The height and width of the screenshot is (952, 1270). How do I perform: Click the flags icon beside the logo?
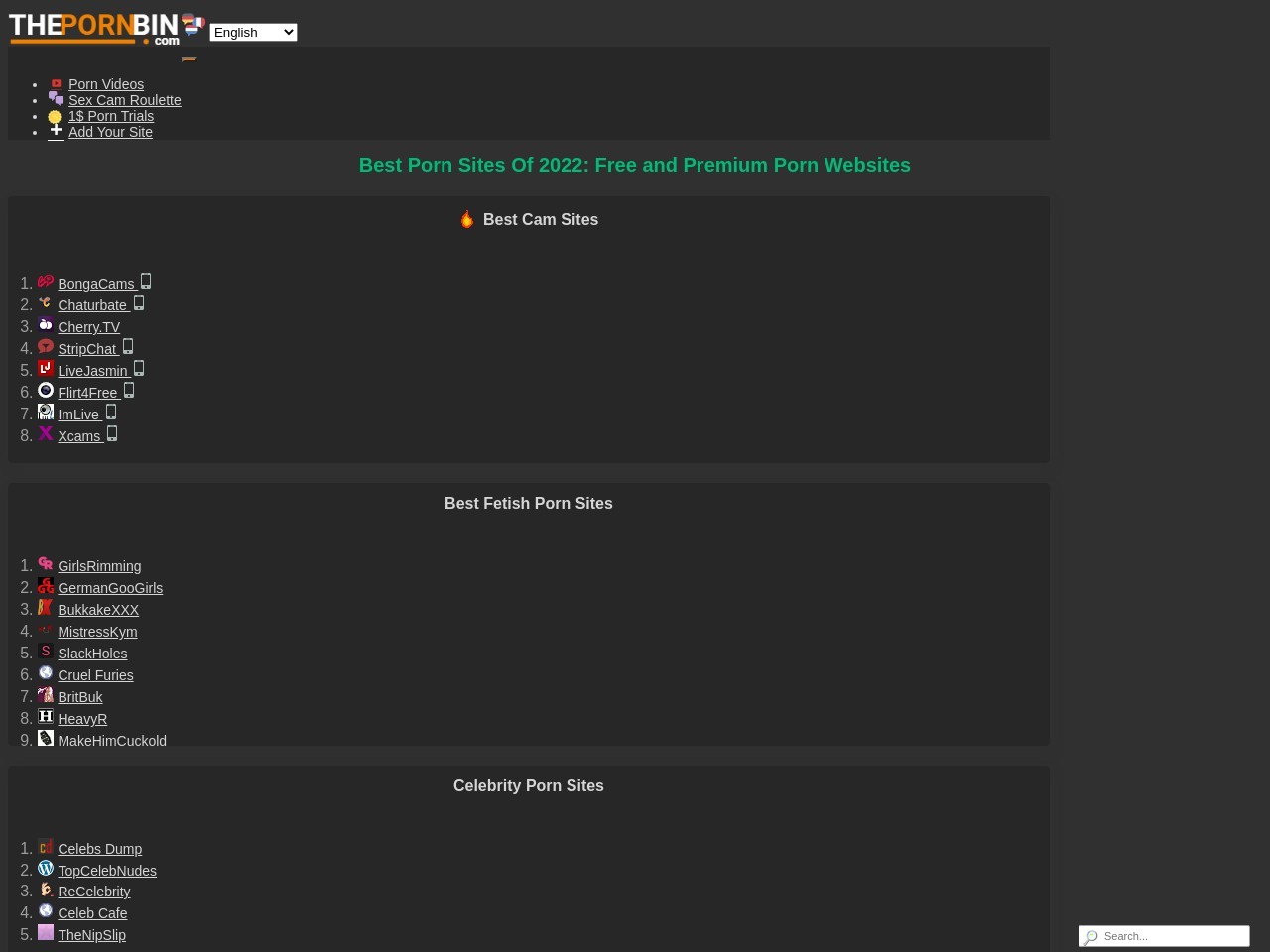click(193, 24)
